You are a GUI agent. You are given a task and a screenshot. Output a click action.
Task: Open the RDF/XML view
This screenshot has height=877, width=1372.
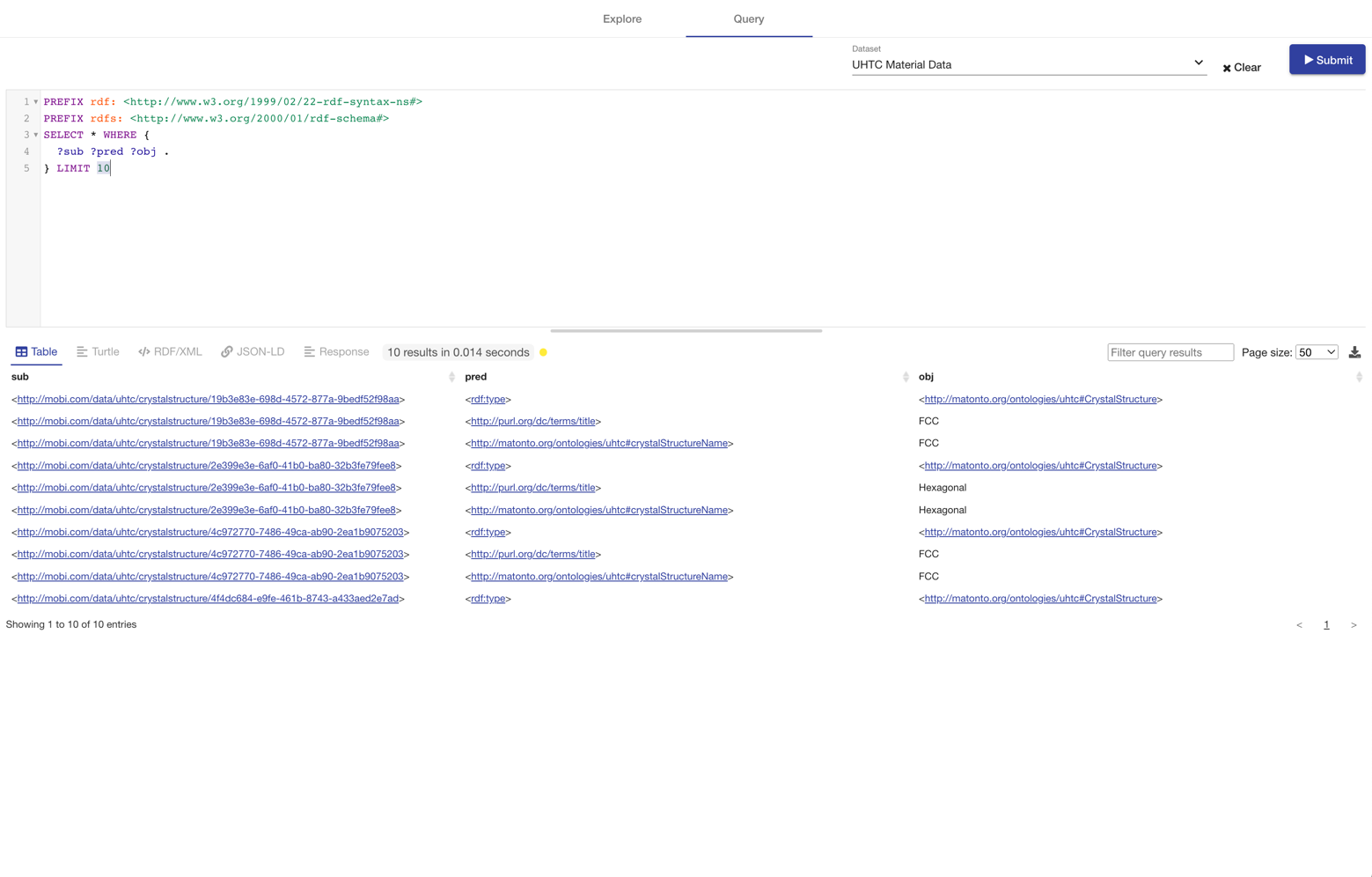point(170,351)
